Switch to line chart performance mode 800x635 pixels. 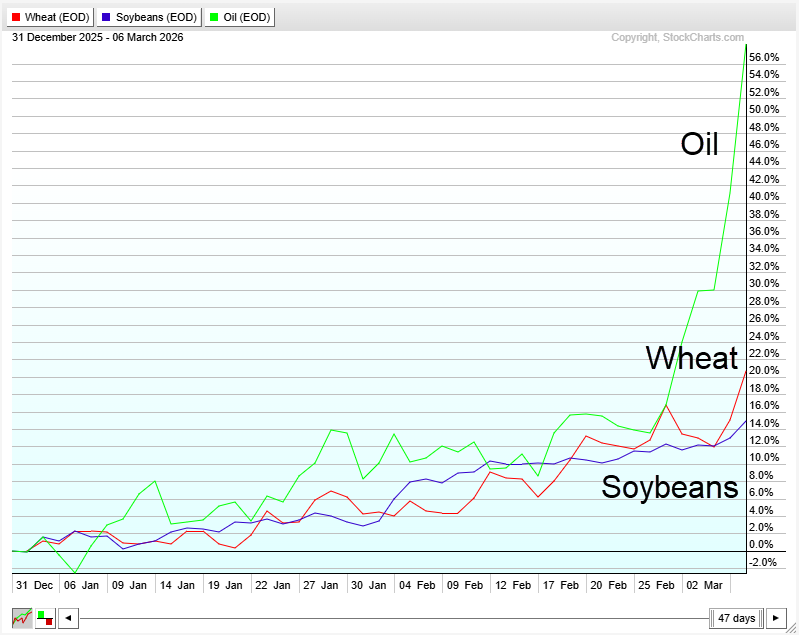(x=21, y=618)
